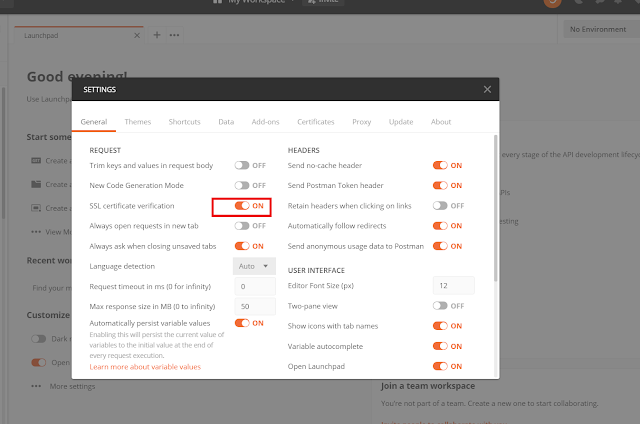Open the Language detection Auto dropdown
The width and height of the screenshot is (640, 424).
click(254, 266)
